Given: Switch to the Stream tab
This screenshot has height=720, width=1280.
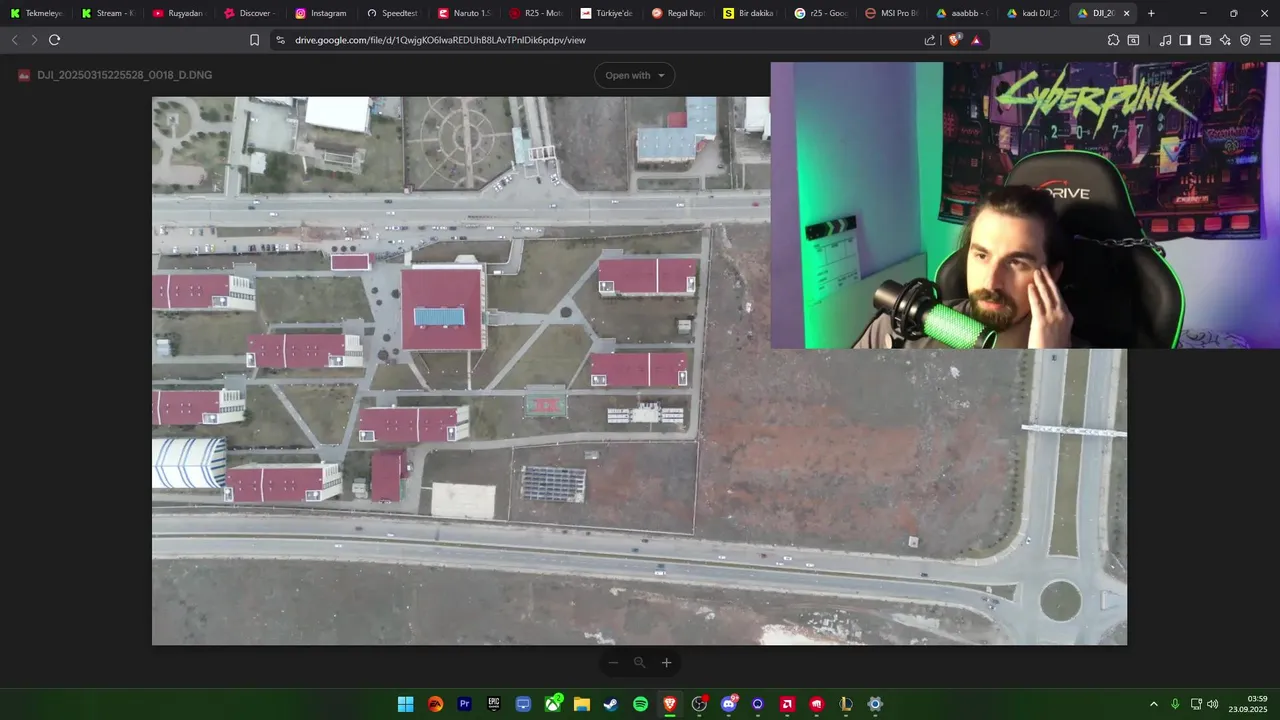Looking at the screenshot, I should tap(107, 13).
